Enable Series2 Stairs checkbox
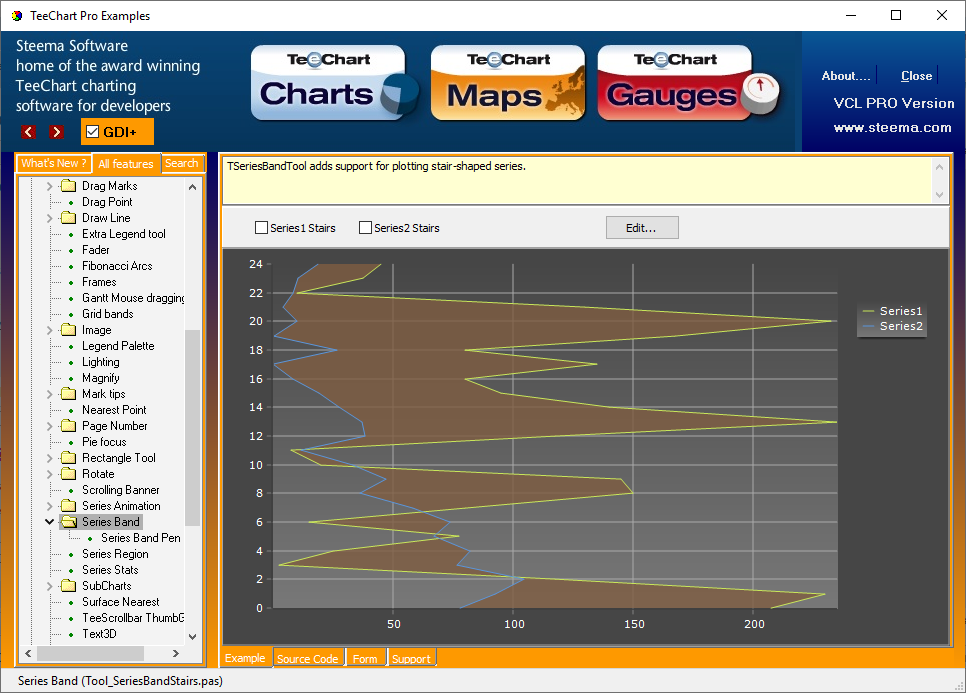 pyautogui.click(x=365, y=228)
